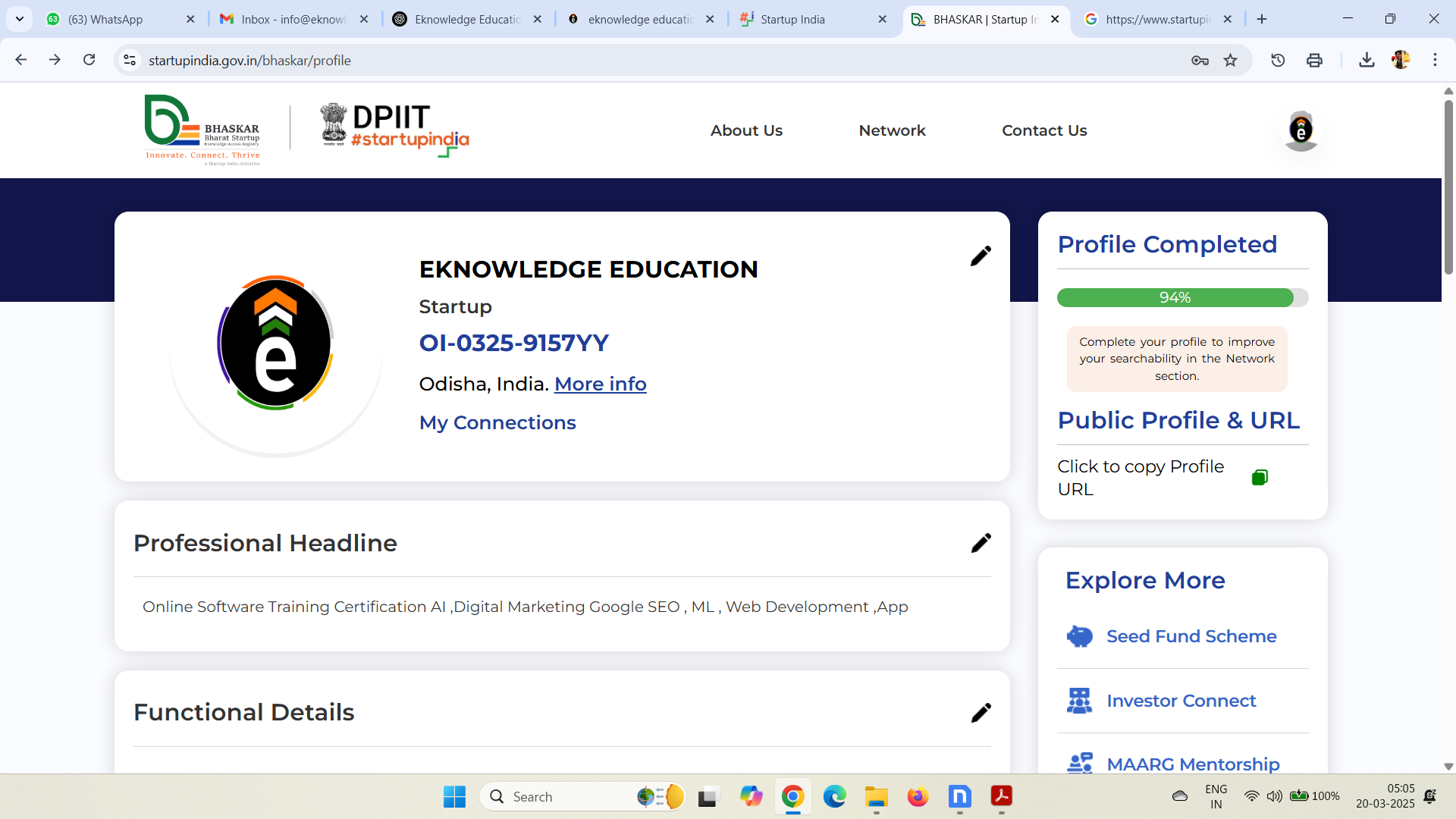
Task: Open Chrome three-dot menu
Action: 1435,61
